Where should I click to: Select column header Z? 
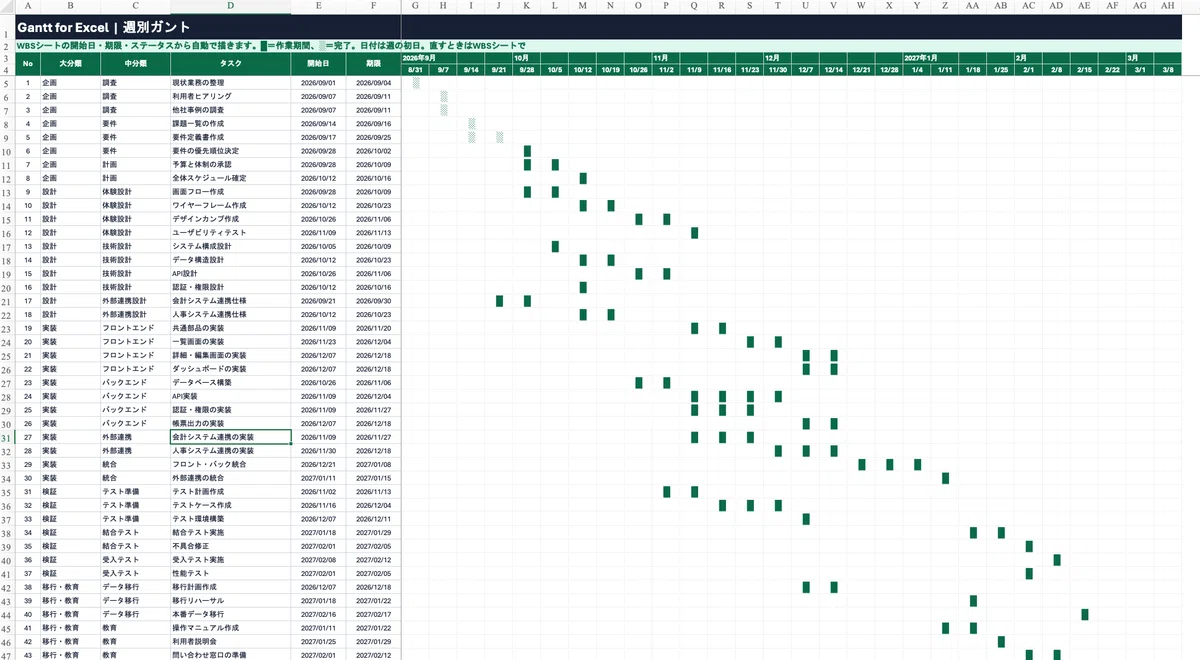click(x=945, y=6)
